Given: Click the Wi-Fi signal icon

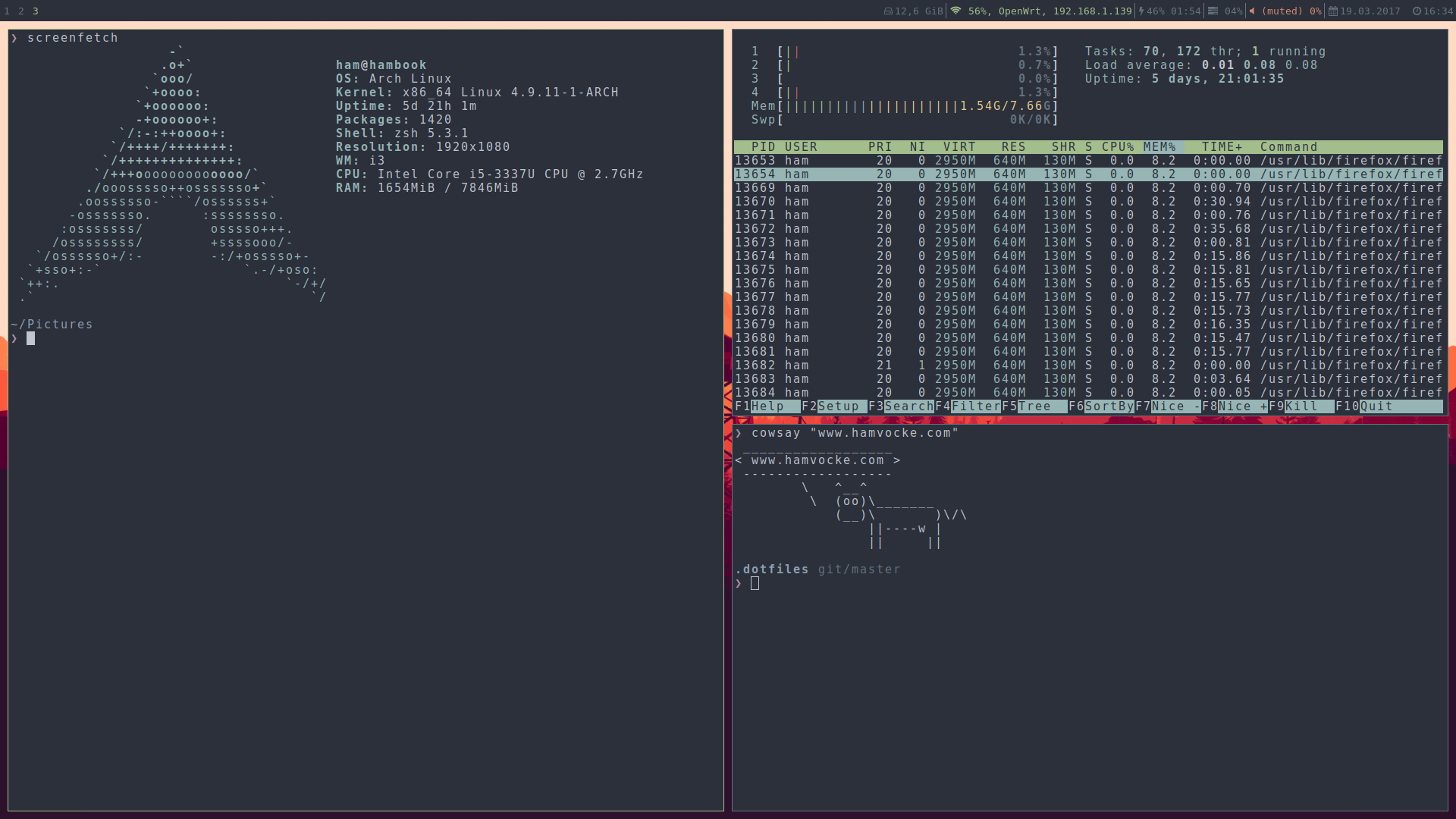Looking at the screenshot, I should (955, 11).
